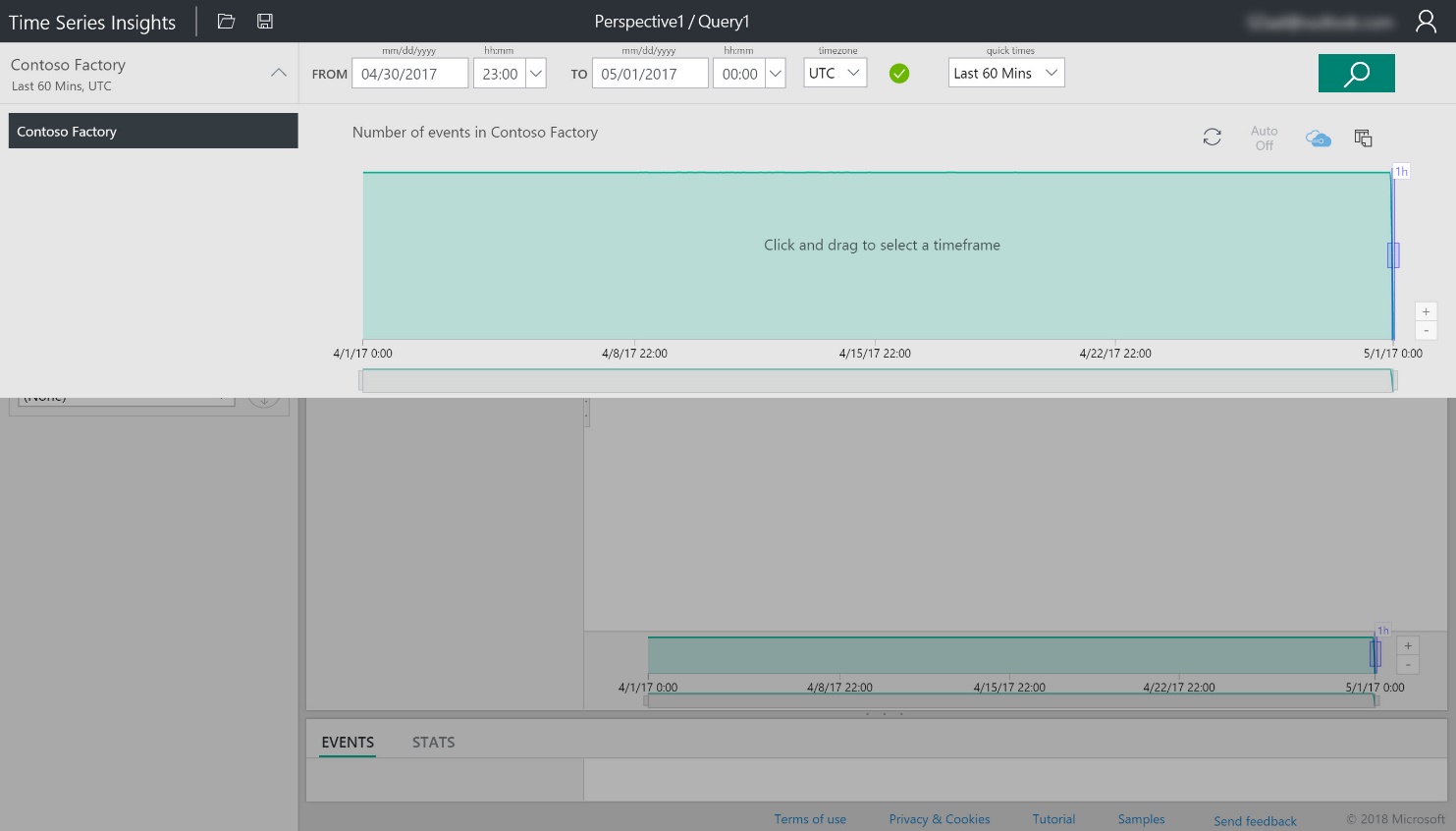Viewport: 1456px width, 831px height.
Task: Click the 1h selection marker on availability chart
Action: click(1401, 172)
